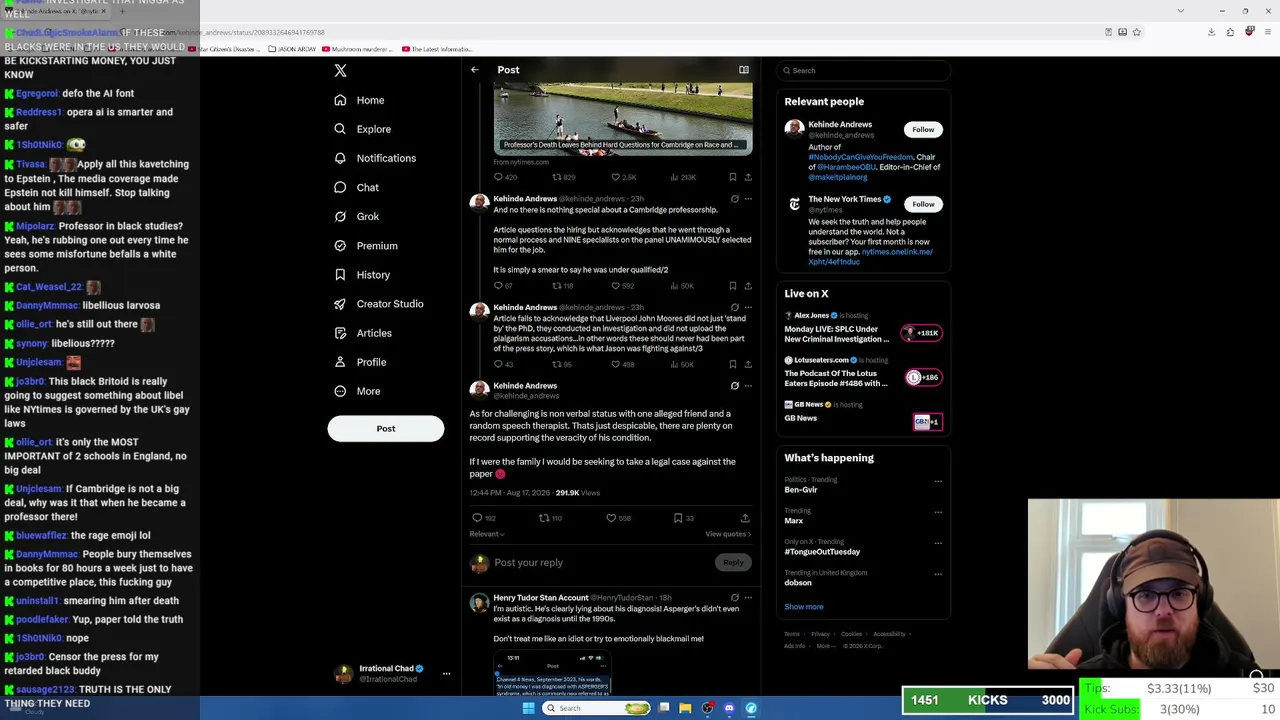Click the Creator Studio rocket icon
The image size is (1280, 720).
340,303
